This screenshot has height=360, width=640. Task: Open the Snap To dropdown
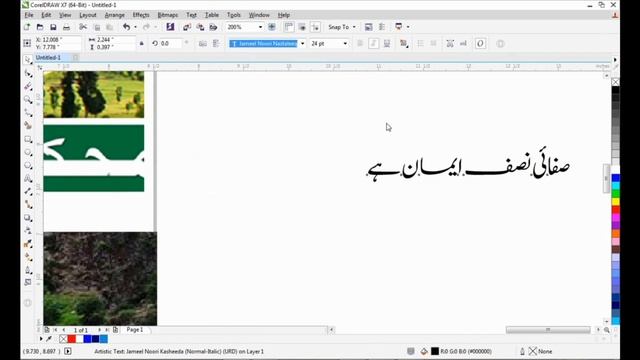[342, 27]
